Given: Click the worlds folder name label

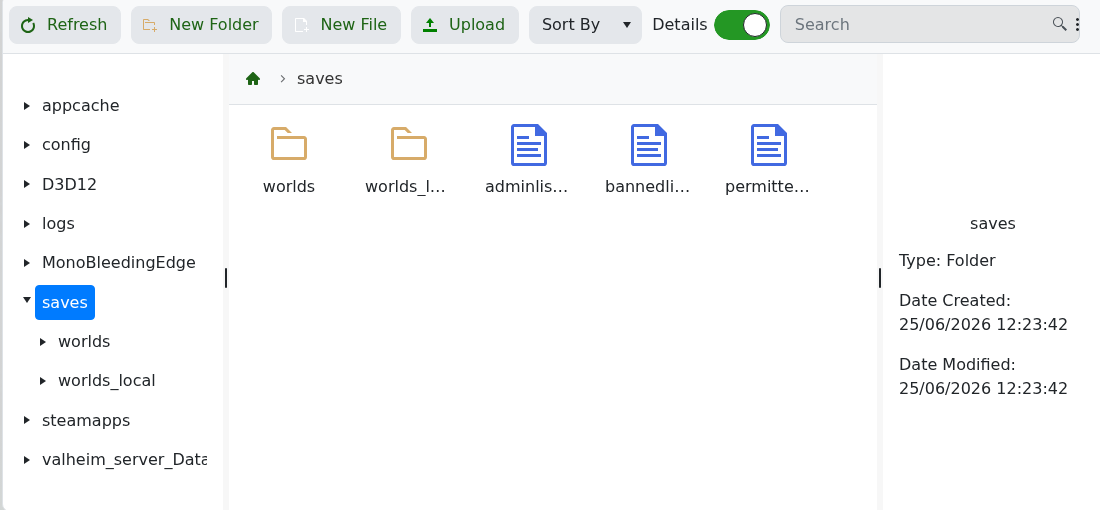Looking at the screenshot, I should [289, 187].
